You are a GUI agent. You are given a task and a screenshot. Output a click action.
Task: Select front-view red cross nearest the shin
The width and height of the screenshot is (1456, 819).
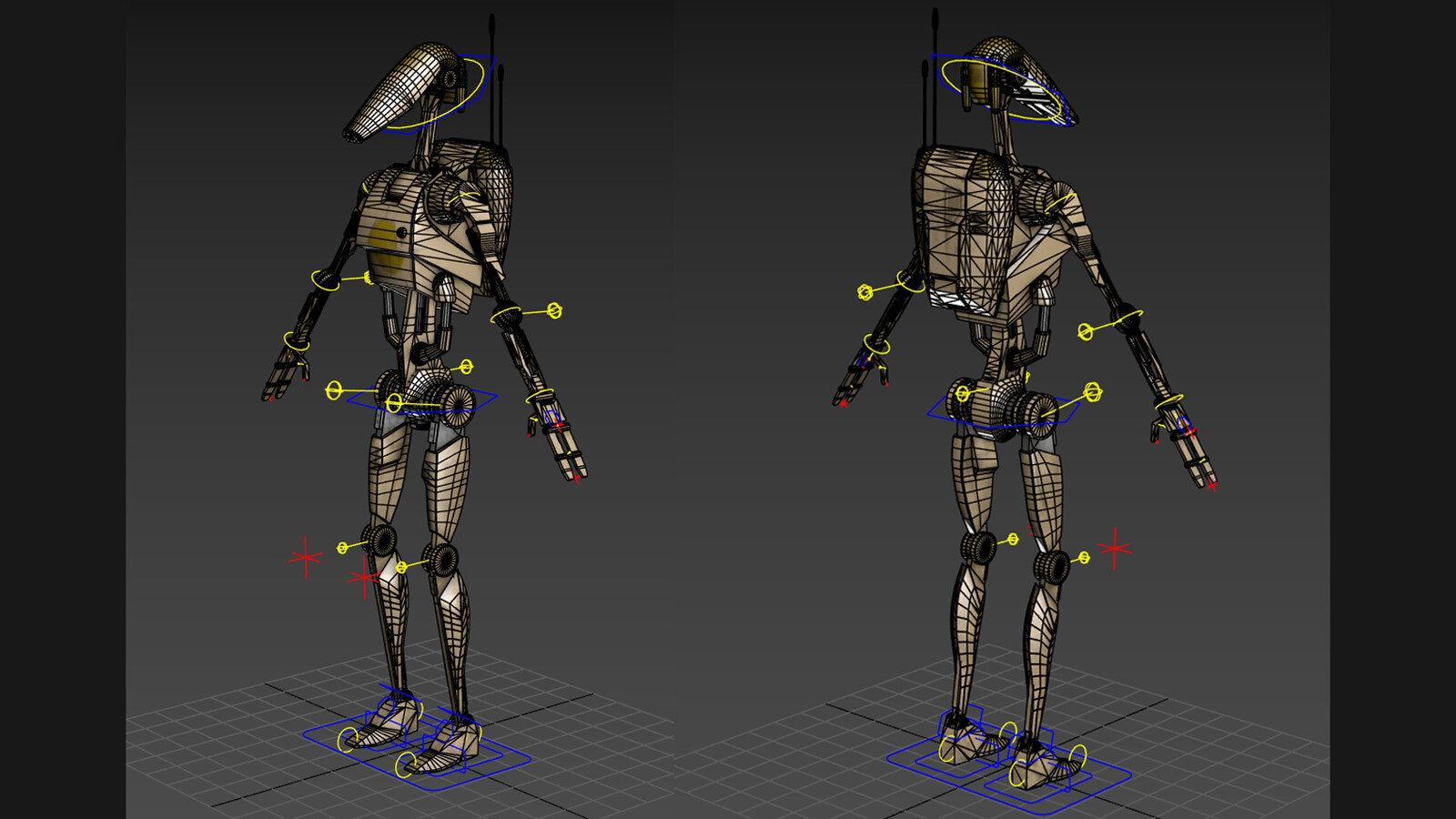coord(364,578)
